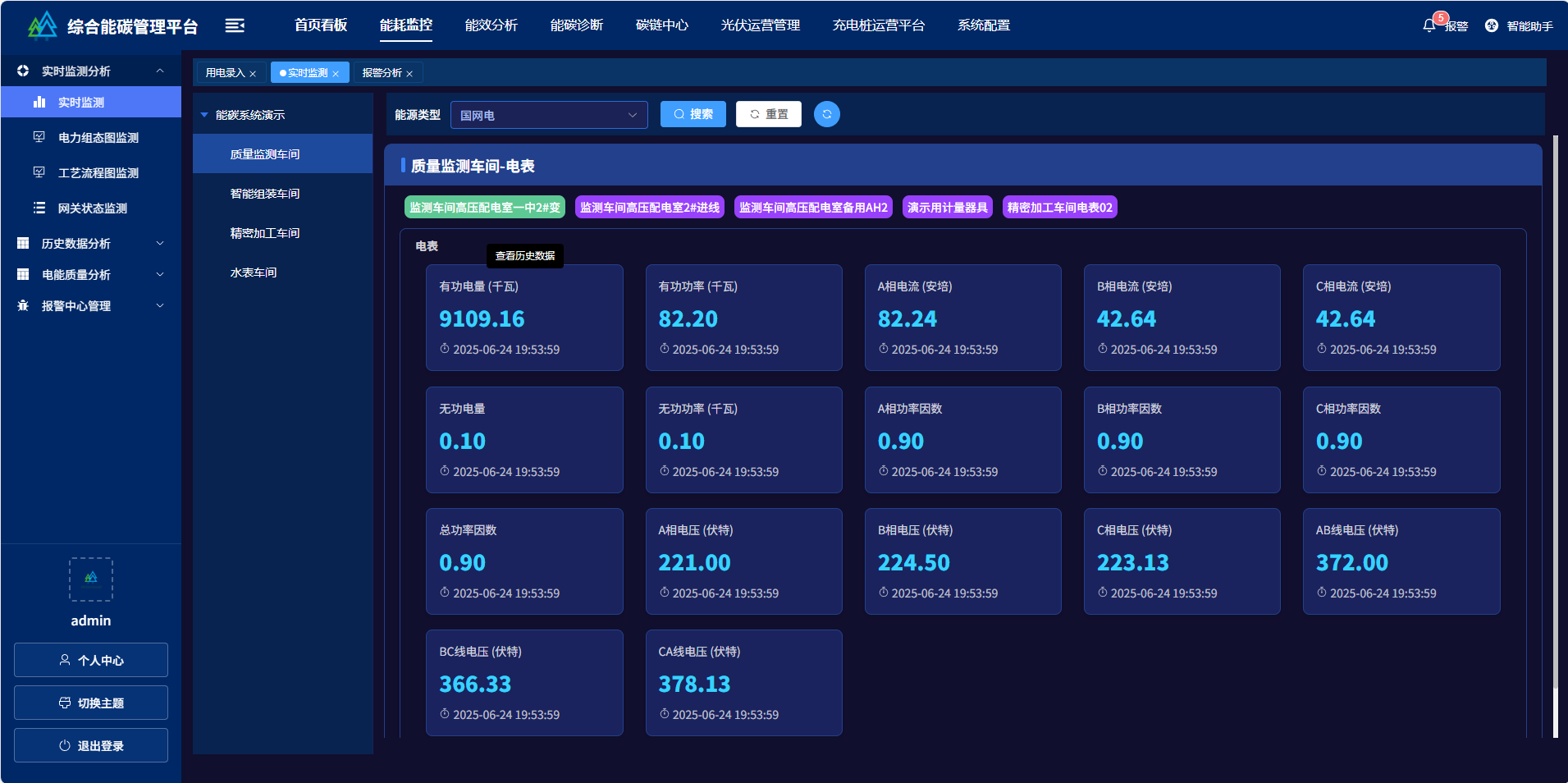Click the 历史数据分析 grid icon

point(22,243)
